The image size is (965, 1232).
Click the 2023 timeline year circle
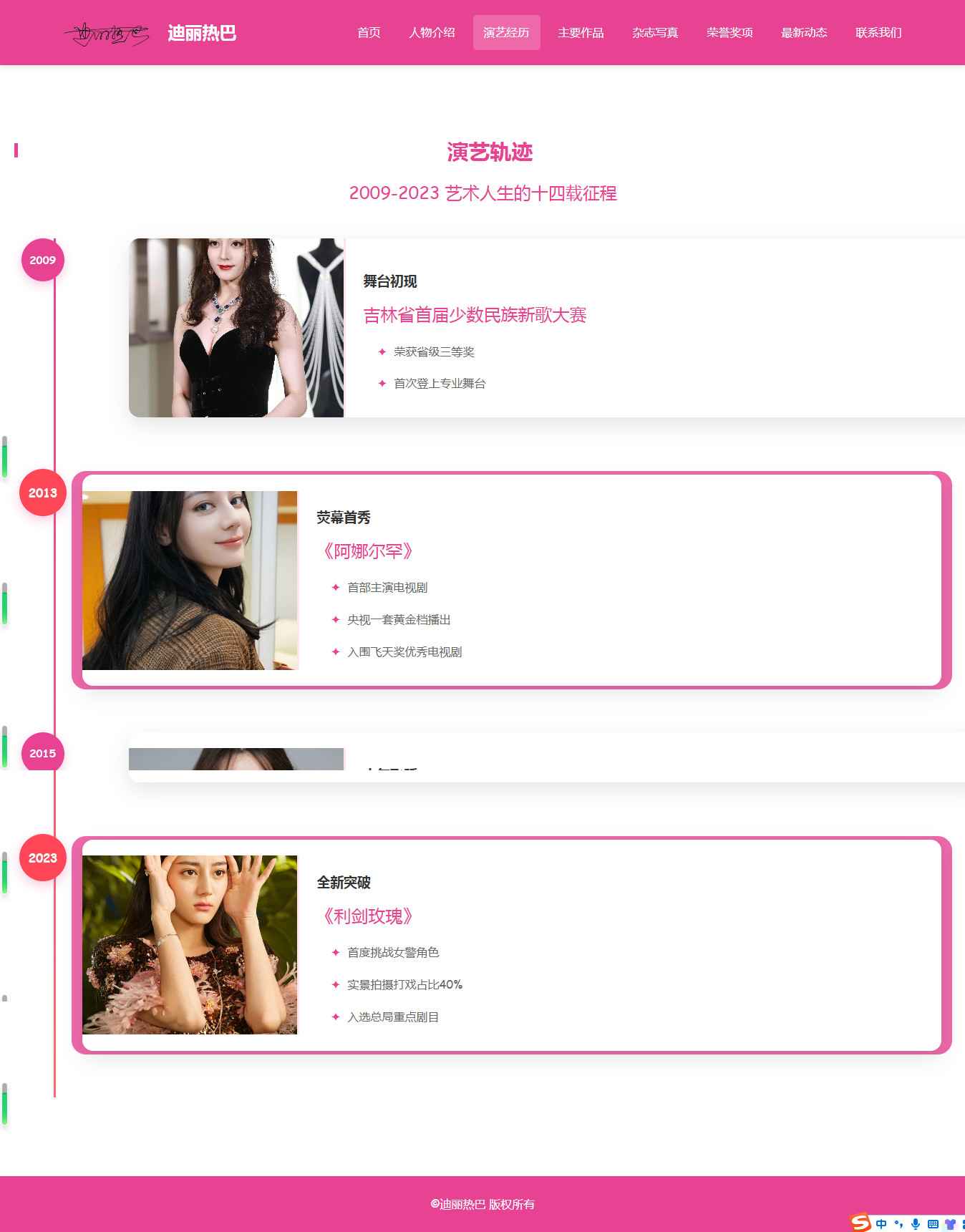(43, 858)
